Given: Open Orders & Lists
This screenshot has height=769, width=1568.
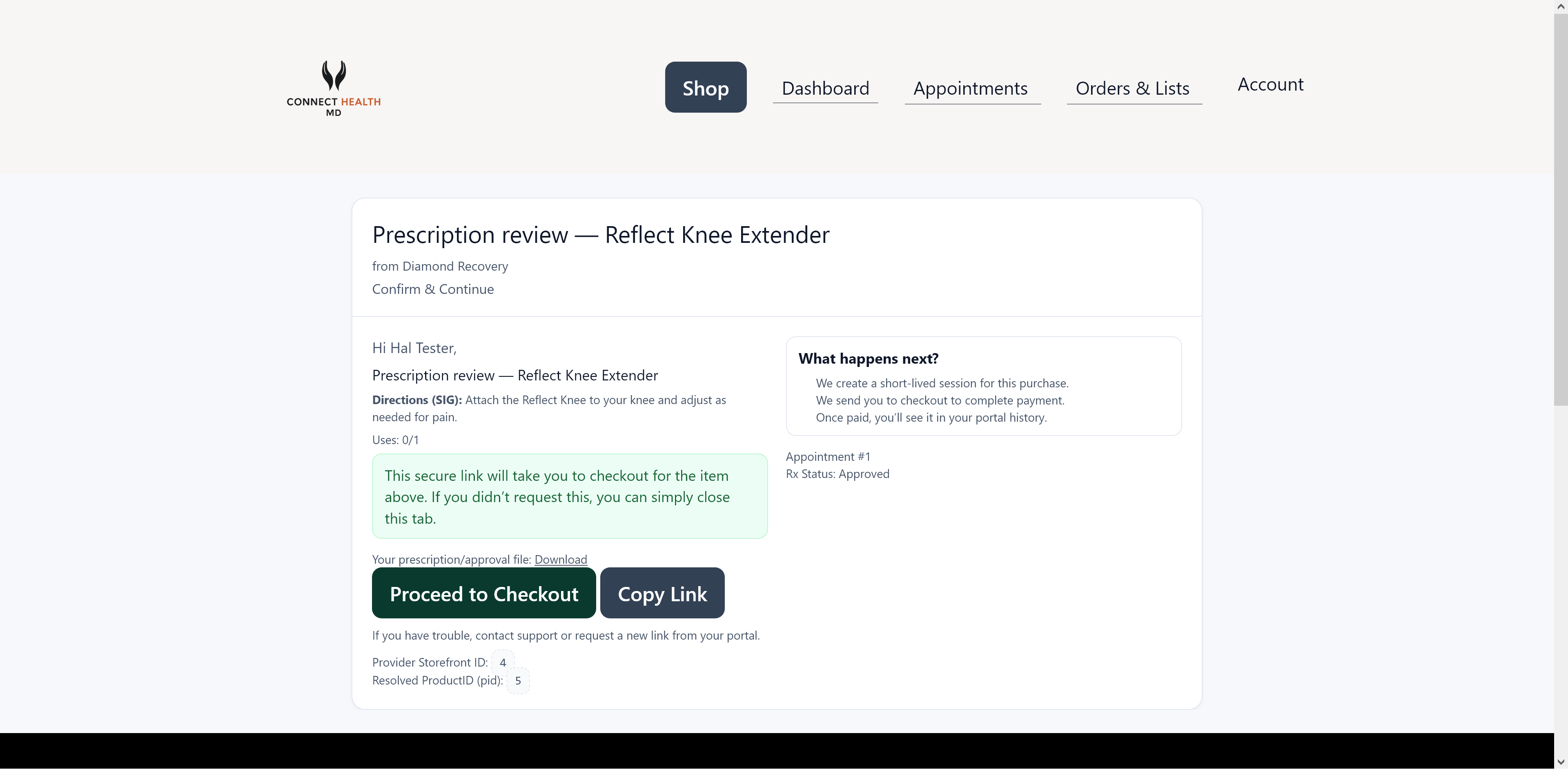Looking at the screenshot, I should click(x=1133, y=88).
